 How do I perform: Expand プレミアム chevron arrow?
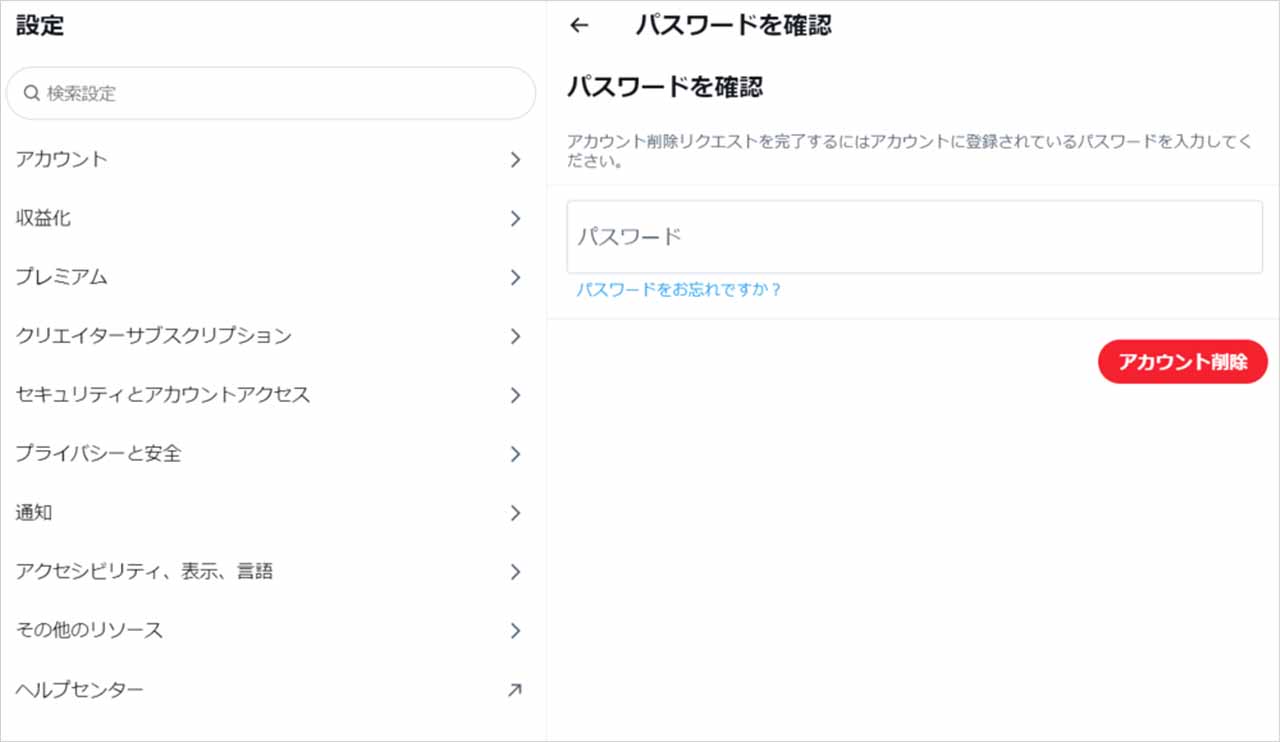515,277
